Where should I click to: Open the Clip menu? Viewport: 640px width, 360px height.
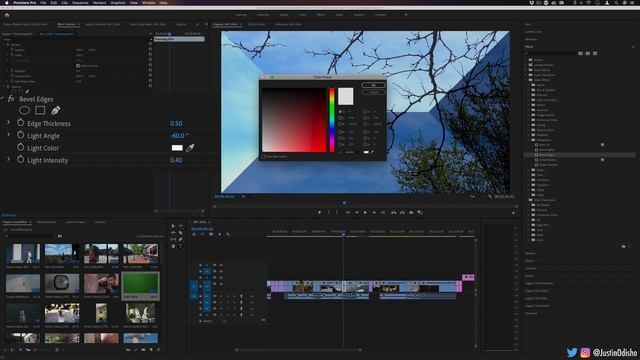coord(64,2)
